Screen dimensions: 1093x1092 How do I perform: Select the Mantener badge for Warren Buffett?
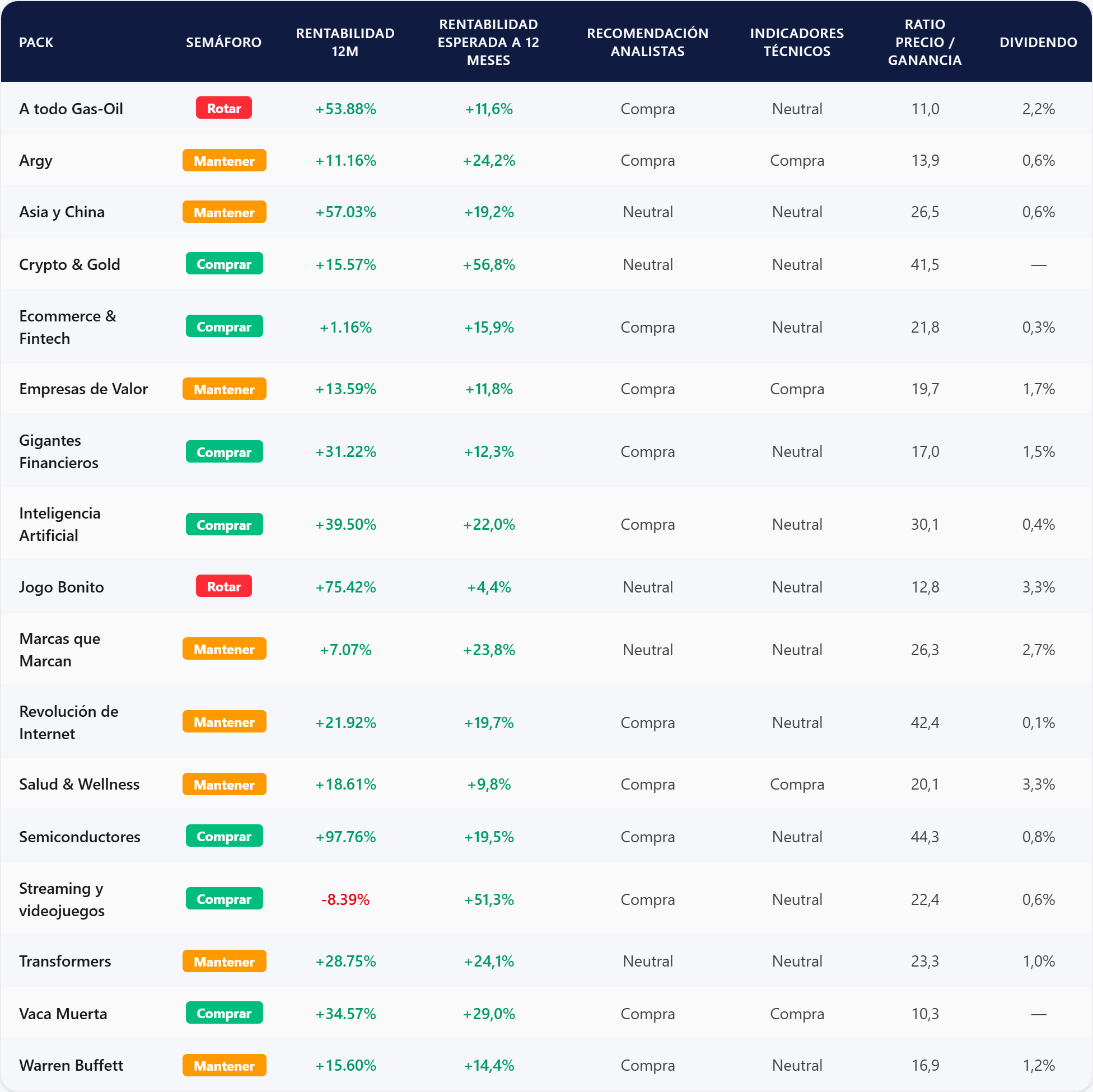tap(224, 1065)
